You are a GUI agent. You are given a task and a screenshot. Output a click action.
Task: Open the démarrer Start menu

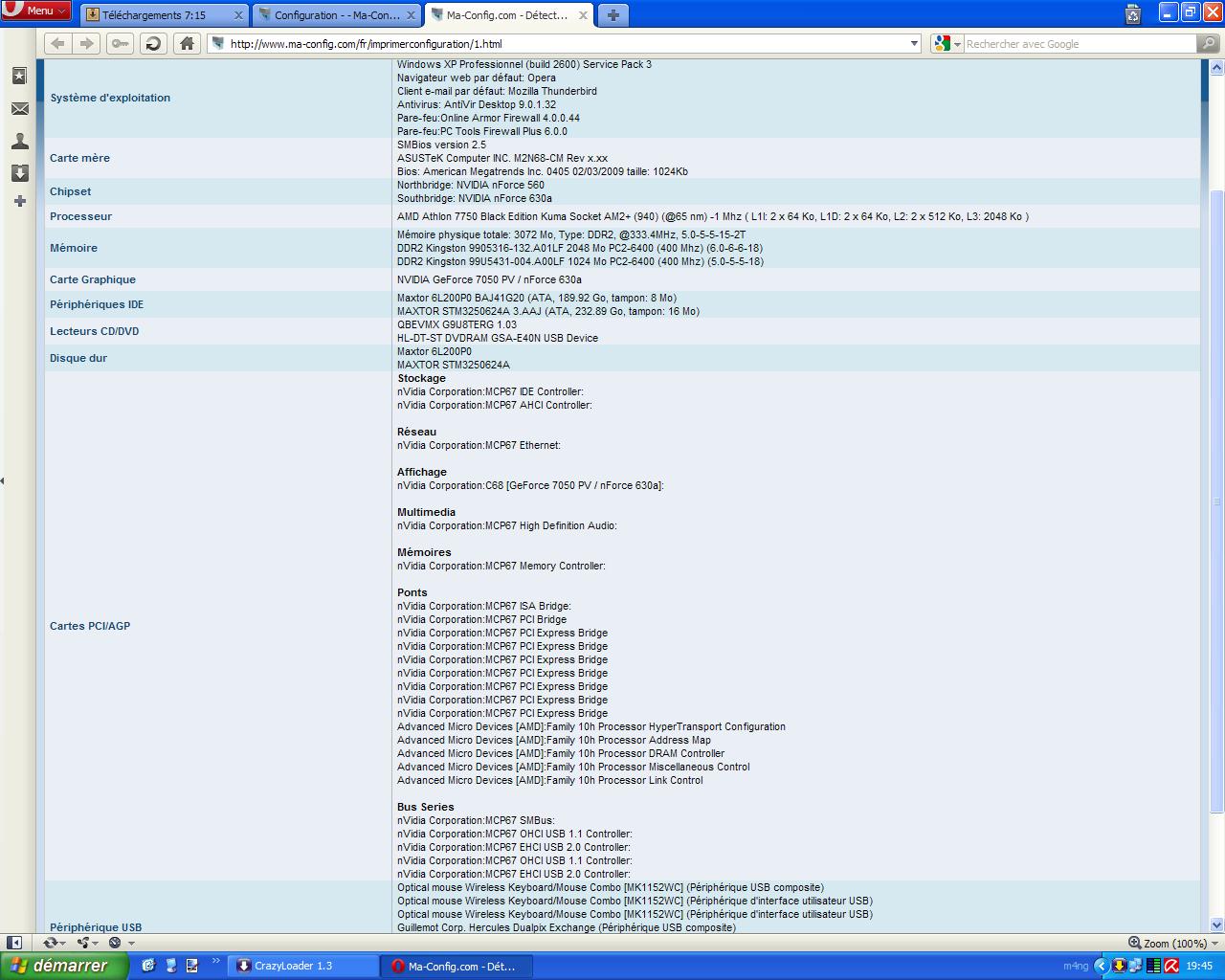point(63,966)
